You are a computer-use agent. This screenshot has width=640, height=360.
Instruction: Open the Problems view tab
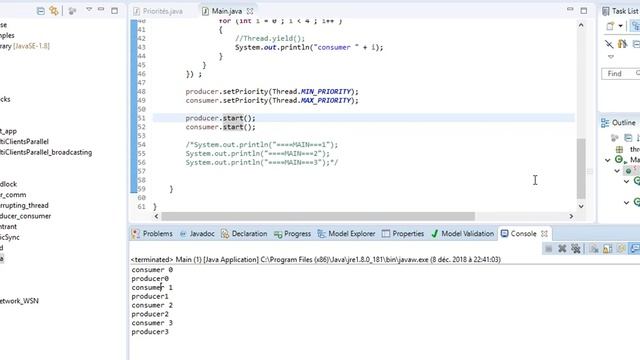(x=153, y=233)
